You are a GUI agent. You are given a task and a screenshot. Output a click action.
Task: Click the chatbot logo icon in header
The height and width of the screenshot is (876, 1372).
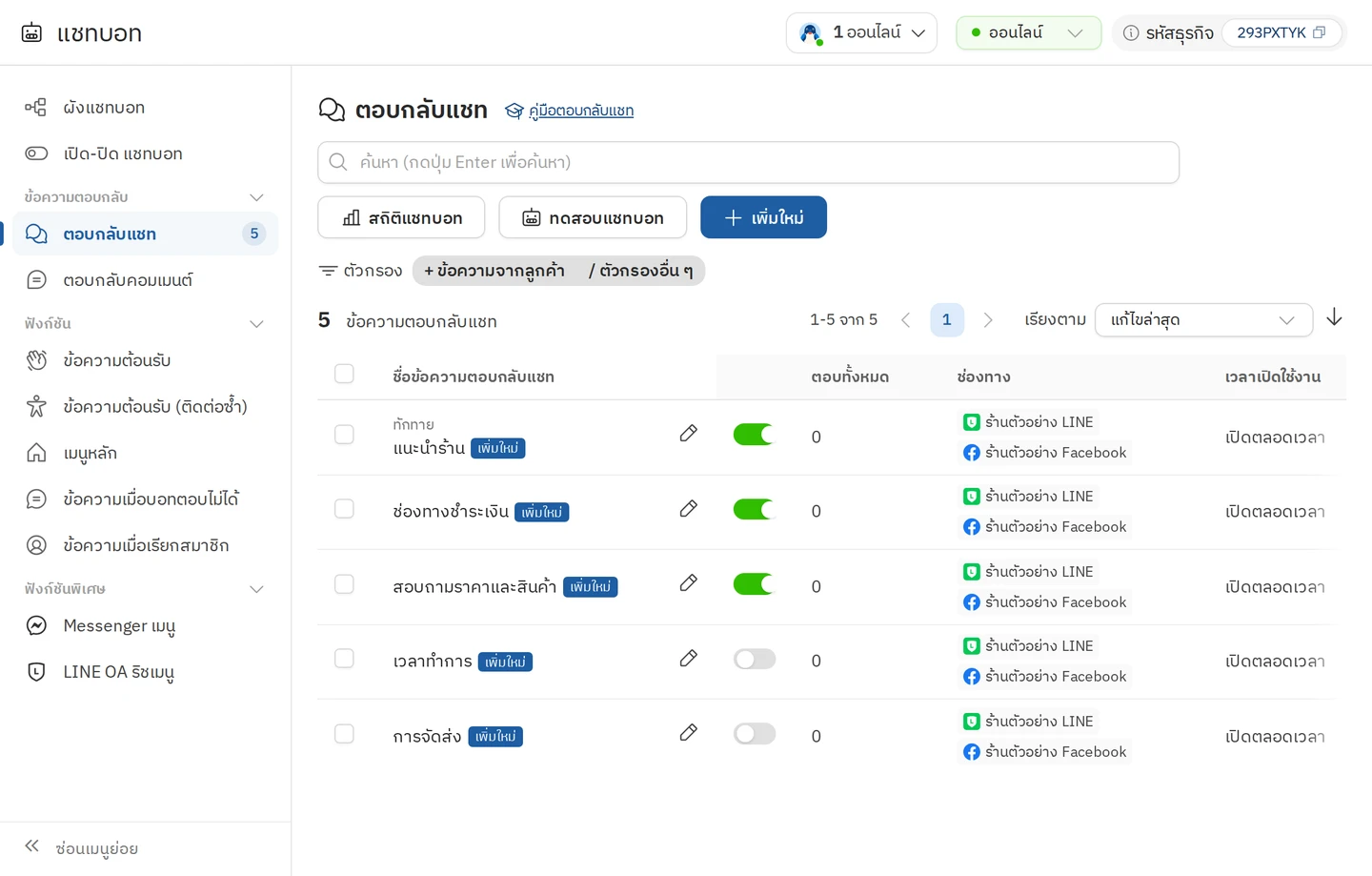[31, 33]
